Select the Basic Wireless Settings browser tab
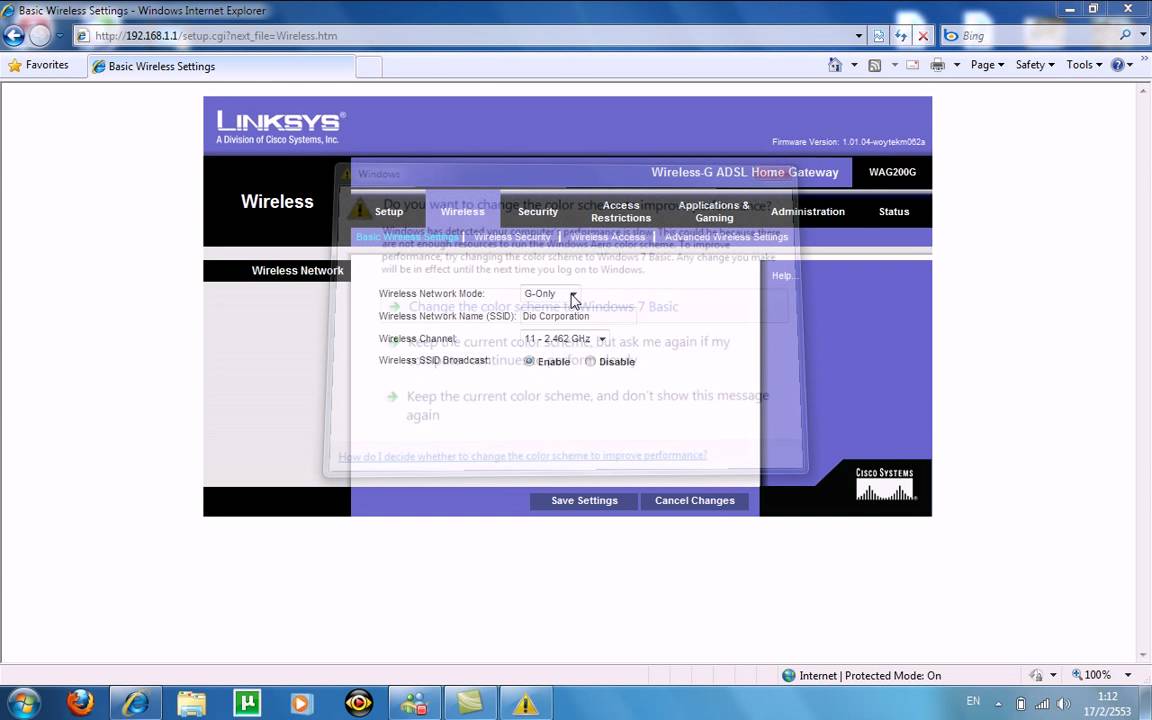This screenshot has width=1152, height=720. [220, 66]
